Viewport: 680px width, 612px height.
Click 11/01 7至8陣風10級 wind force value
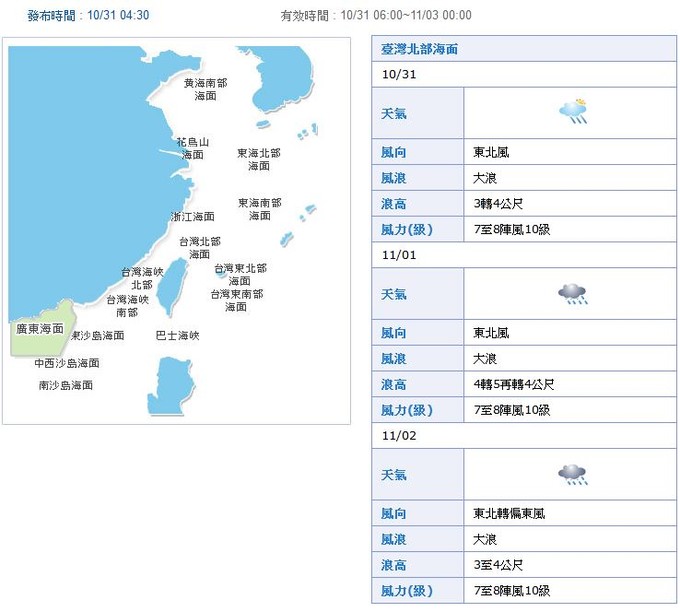click(x=512, y=410)
